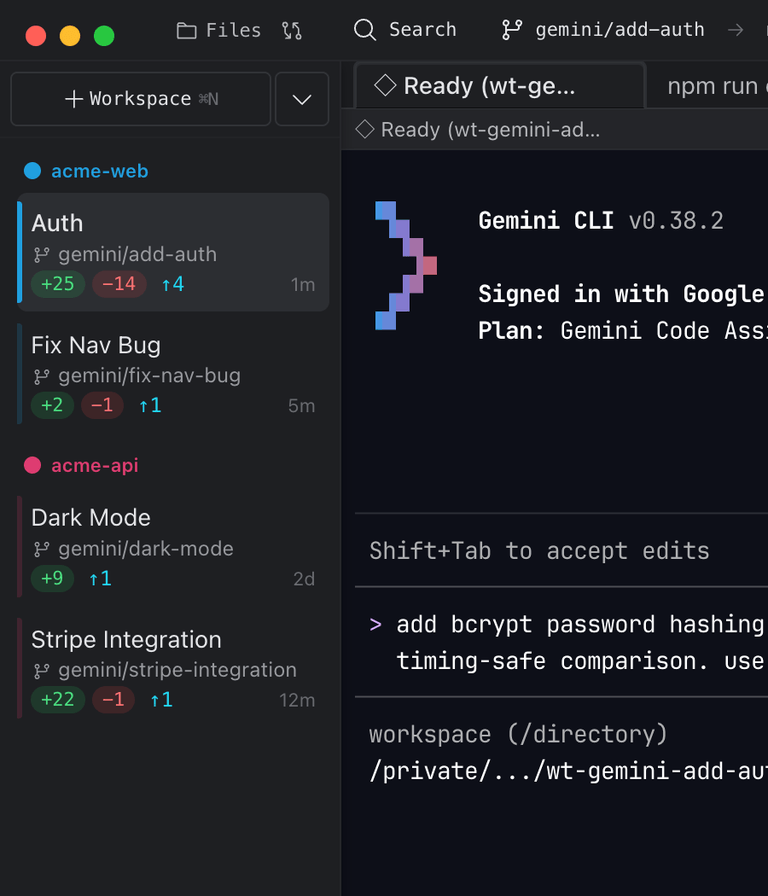
Task: Click the −1 badge in Fix Nav Bug
Action: pos(102,405)
